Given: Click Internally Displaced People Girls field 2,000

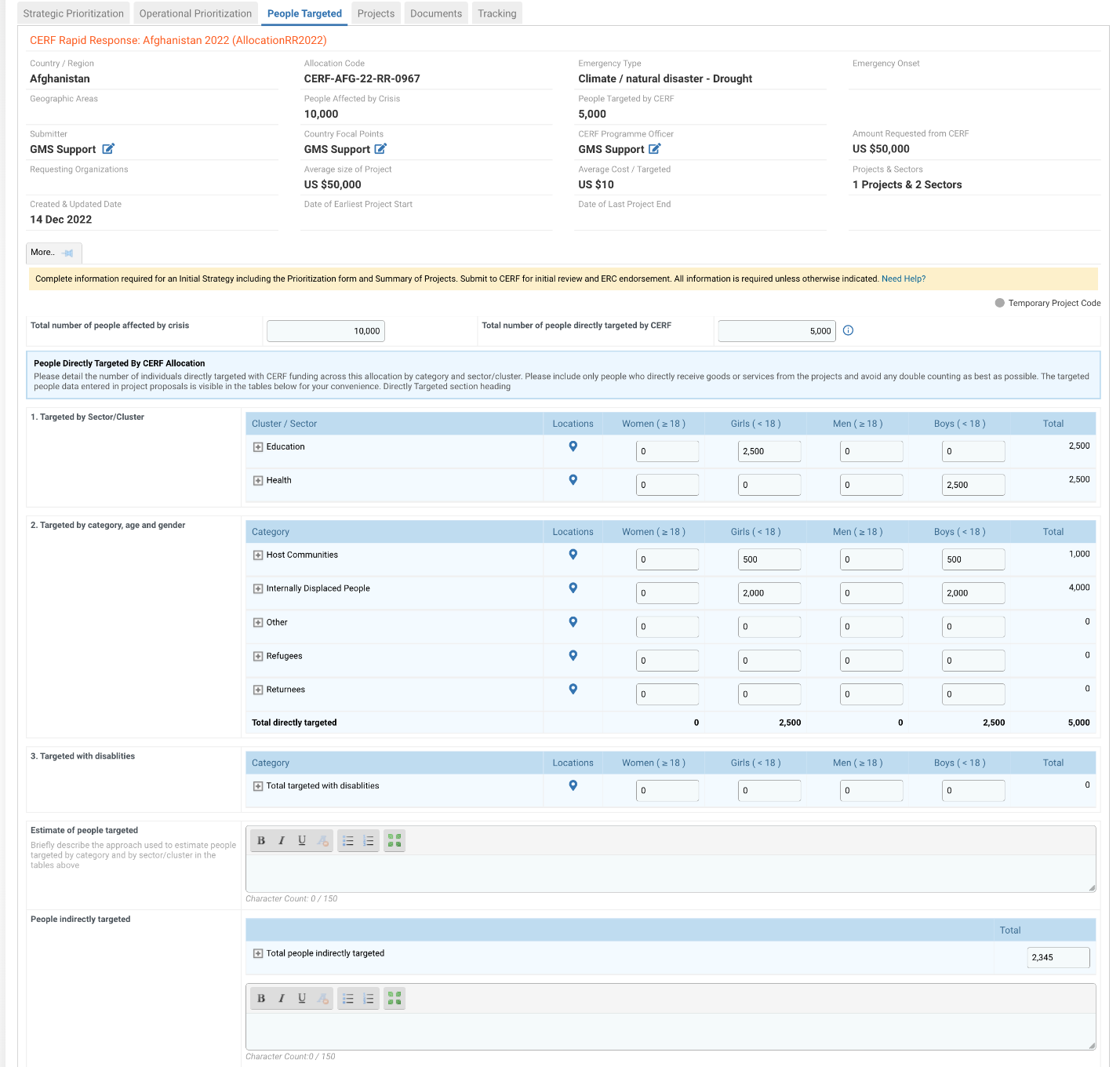Looking at the screenshot, I should pos(769,593).
